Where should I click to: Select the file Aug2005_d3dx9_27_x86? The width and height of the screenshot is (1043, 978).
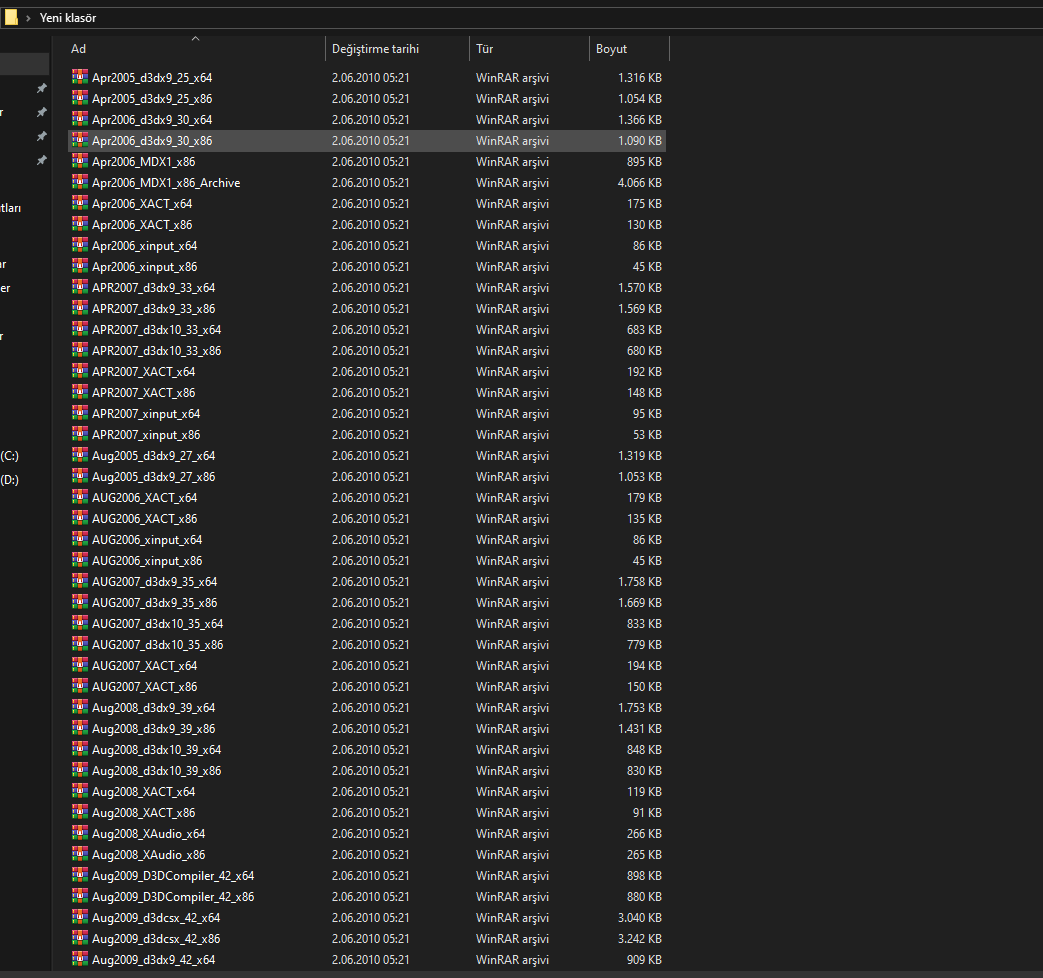pos(367,476)
